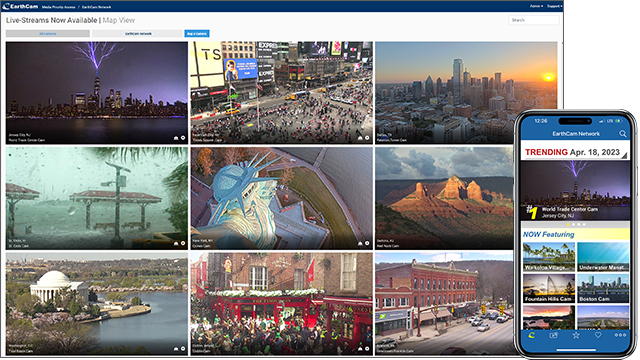Open the World Trade Center lightning camera feed
The height and width of the screenshot is (360, 640).
tap(97, 93)
